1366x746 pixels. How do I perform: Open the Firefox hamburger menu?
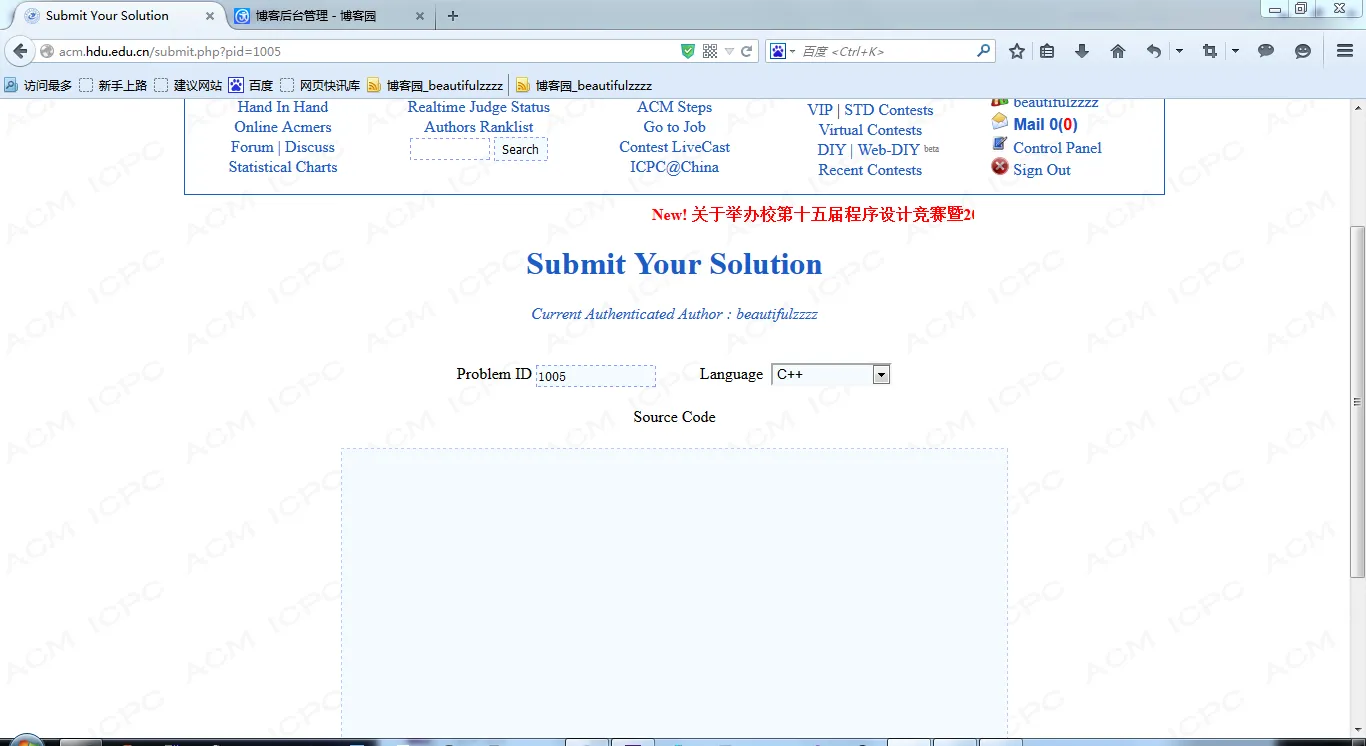click(x=1345, y=51)
